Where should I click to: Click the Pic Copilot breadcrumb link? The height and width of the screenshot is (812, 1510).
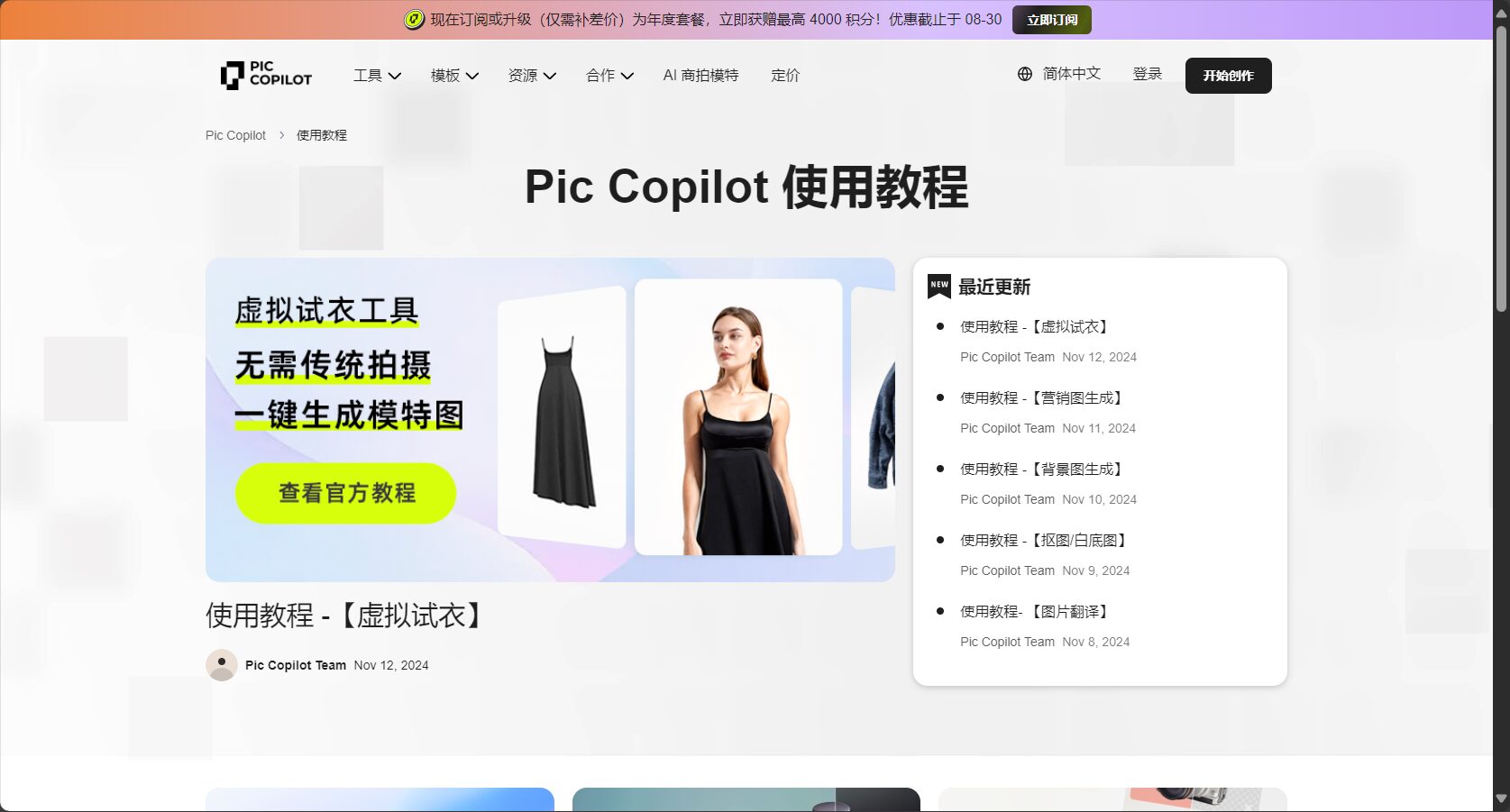(235, 135)
